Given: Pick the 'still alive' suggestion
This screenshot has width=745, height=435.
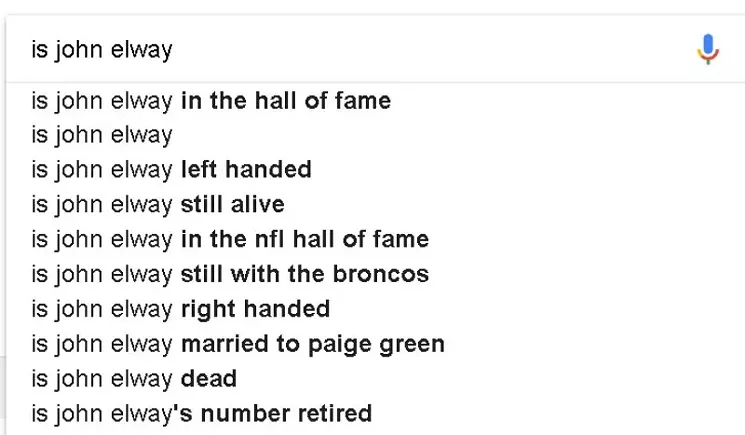Looking at the screenshot, I should 375,205.
